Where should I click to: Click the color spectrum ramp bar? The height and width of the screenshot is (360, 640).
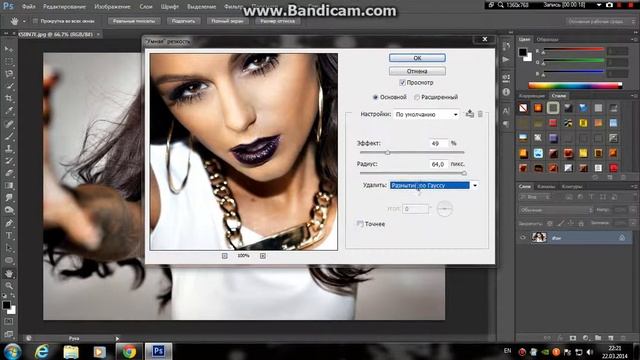(575, 85)
